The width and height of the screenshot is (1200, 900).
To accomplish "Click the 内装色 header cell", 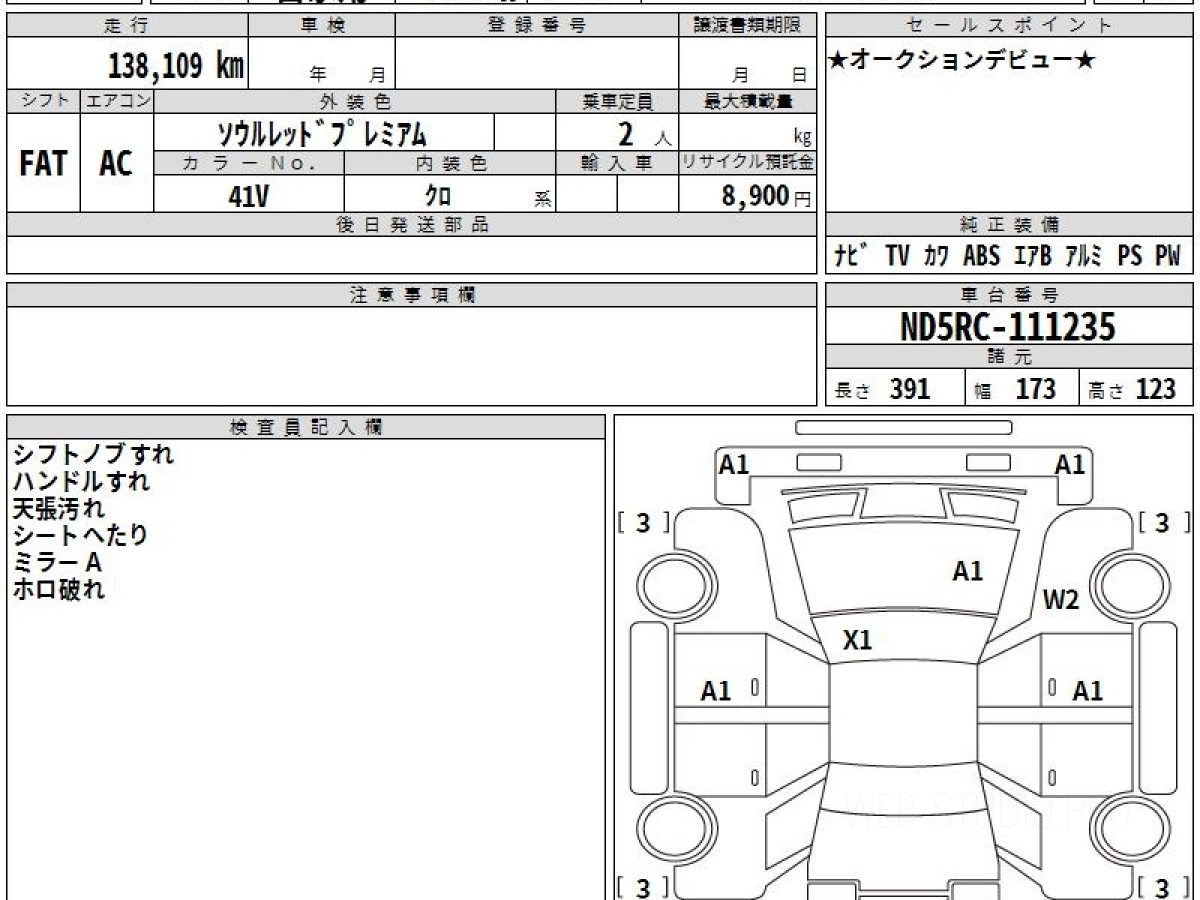I will coord(450,163).
